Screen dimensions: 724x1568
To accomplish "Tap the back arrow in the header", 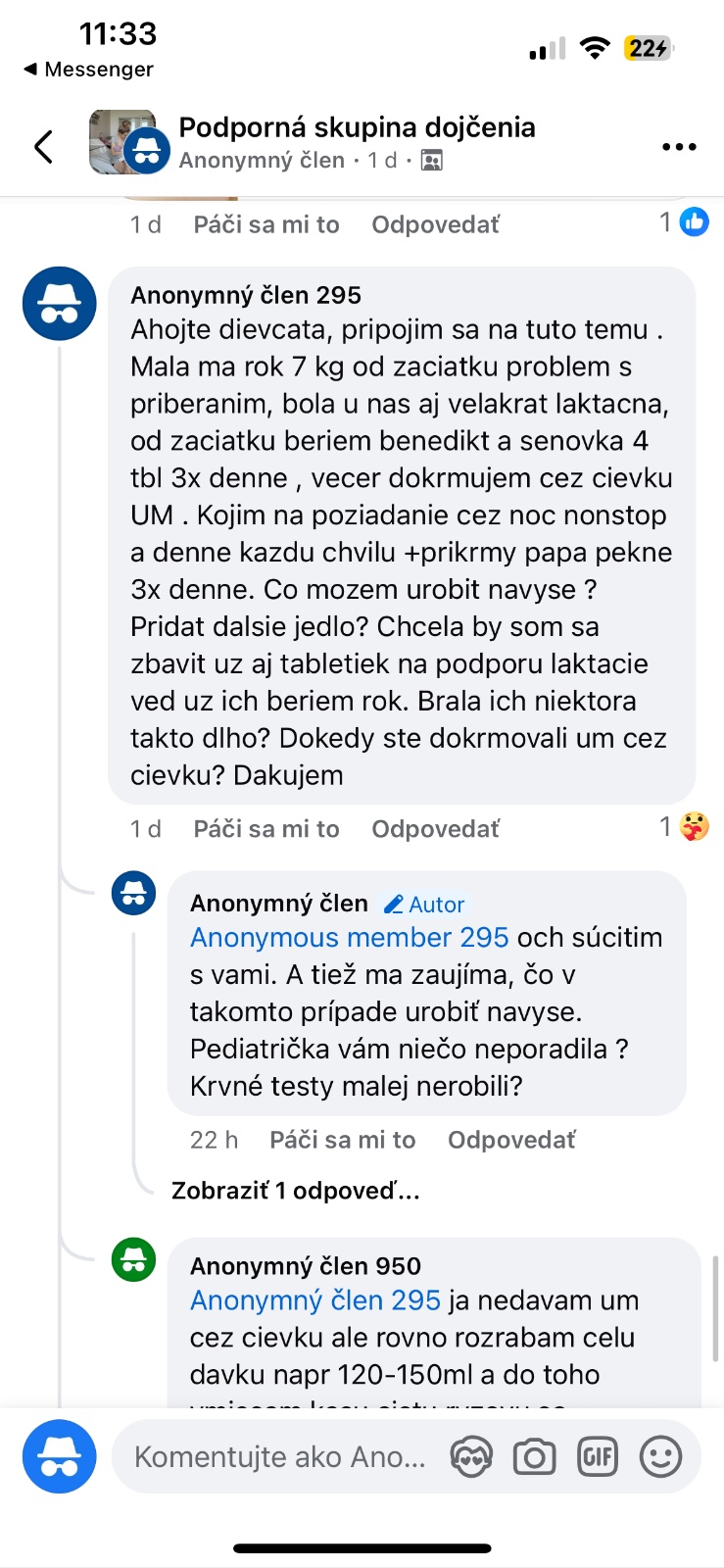I will coord(43,147).
